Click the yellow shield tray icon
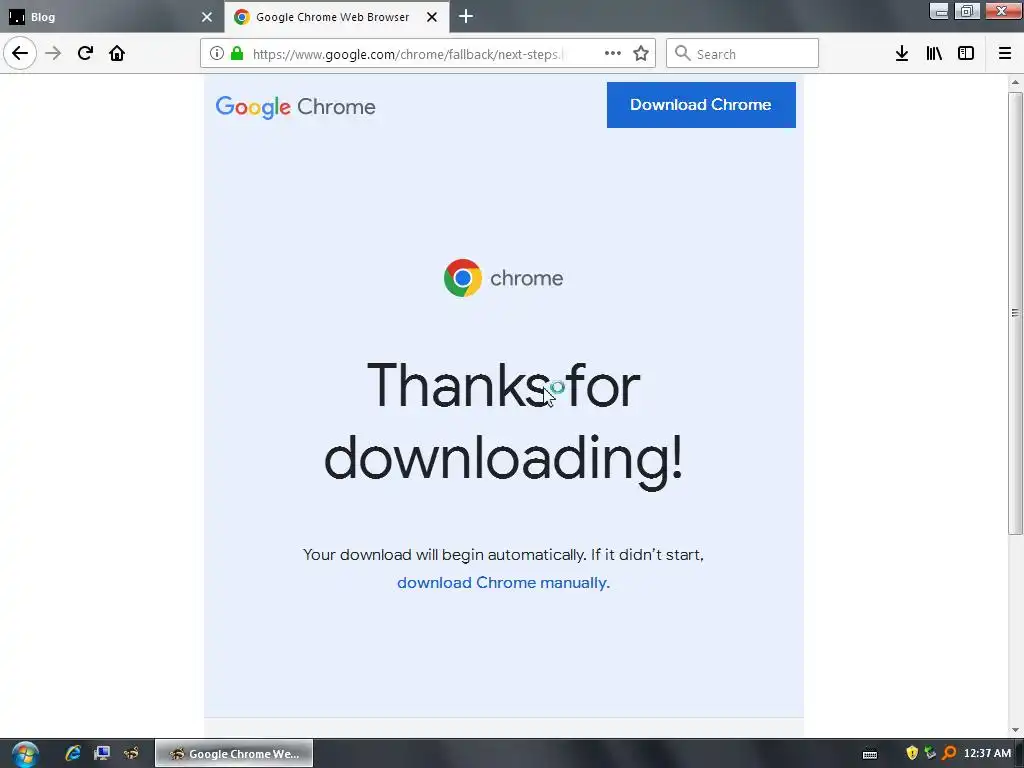 (x=912, y=754)
